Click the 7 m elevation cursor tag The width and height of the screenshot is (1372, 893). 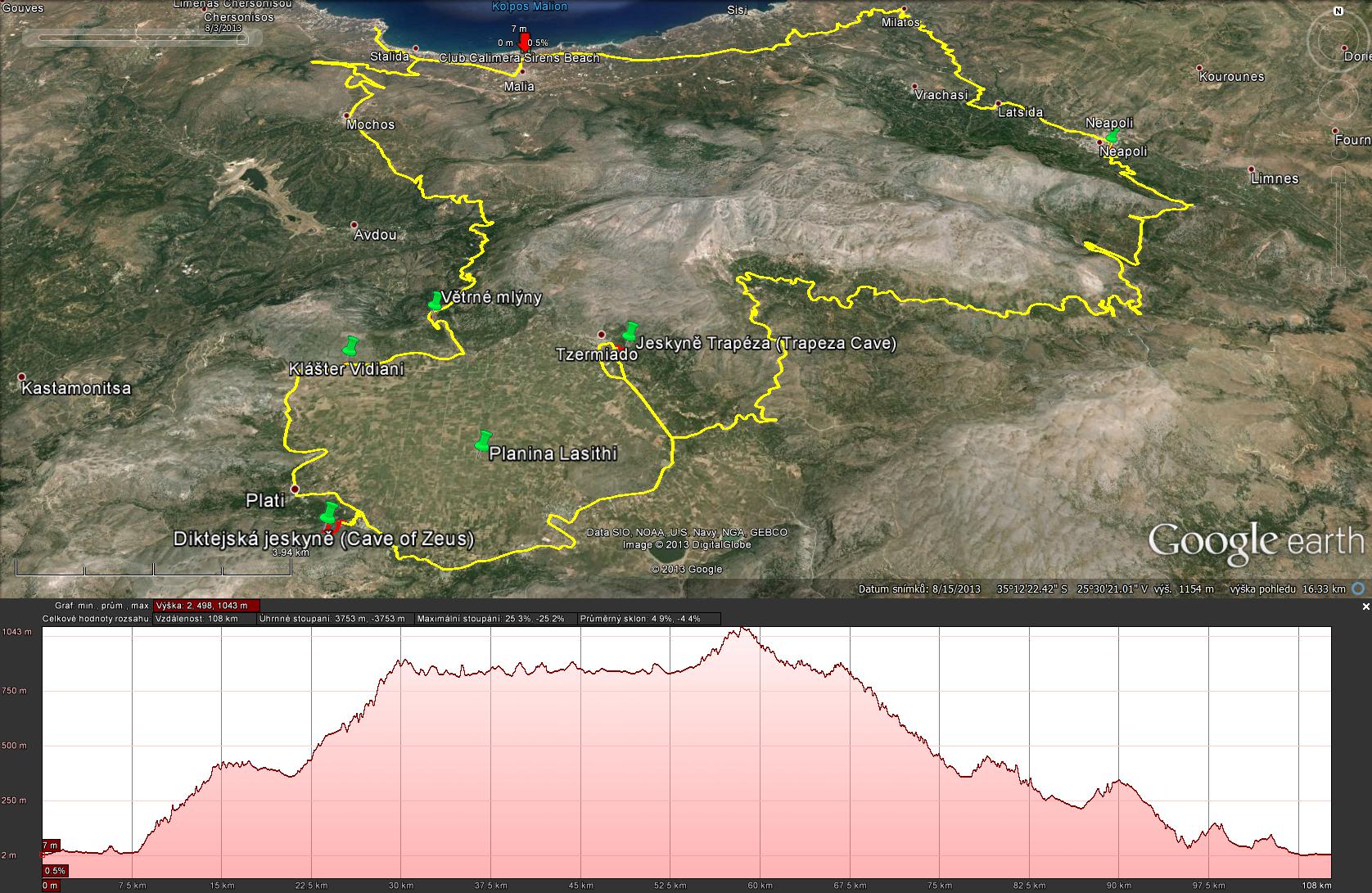point(51,845)
